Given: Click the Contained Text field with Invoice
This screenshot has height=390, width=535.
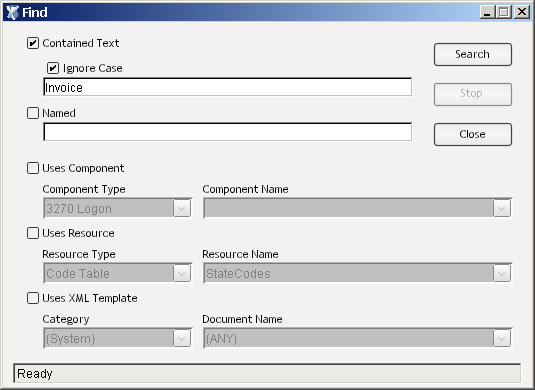Looking at the screenshot, I should point(228,87).
